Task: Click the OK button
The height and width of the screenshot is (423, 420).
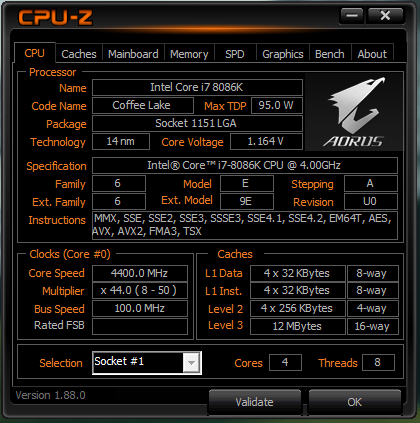Action: [x=355, y=402]
